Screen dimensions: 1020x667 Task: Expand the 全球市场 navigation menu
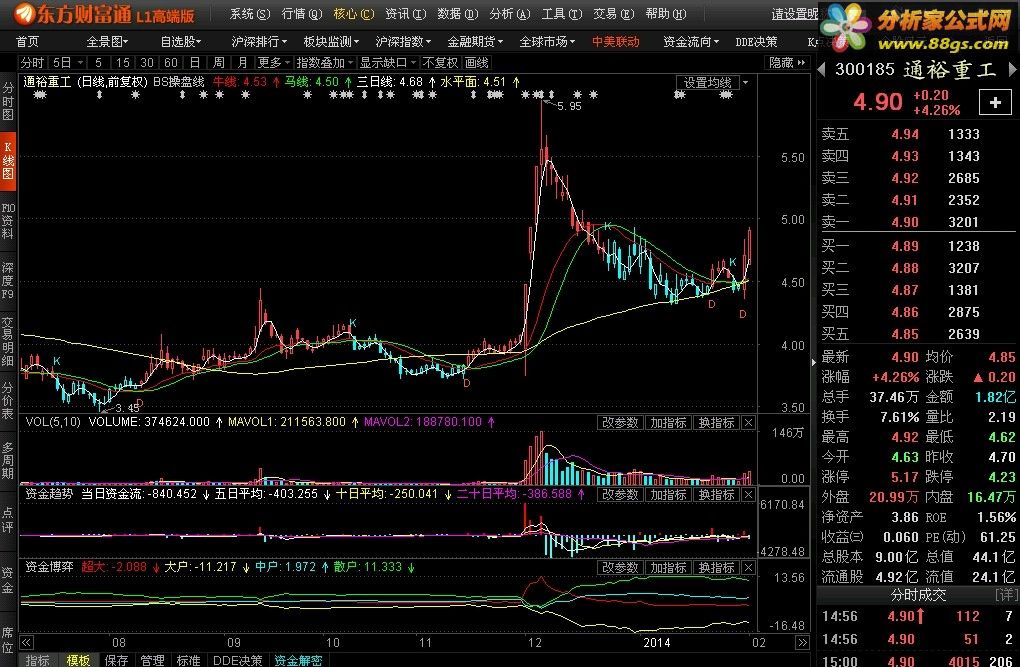[x=547, y=42]
